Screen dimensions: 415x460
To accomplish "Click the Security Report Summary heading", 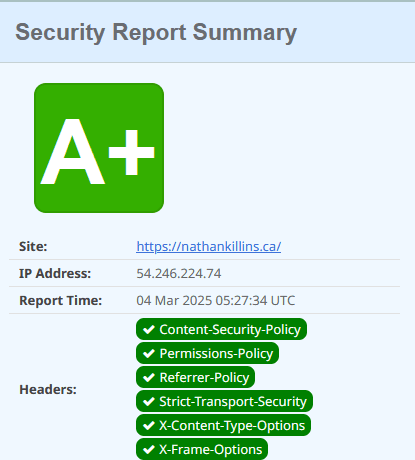I will coord(156,33).
